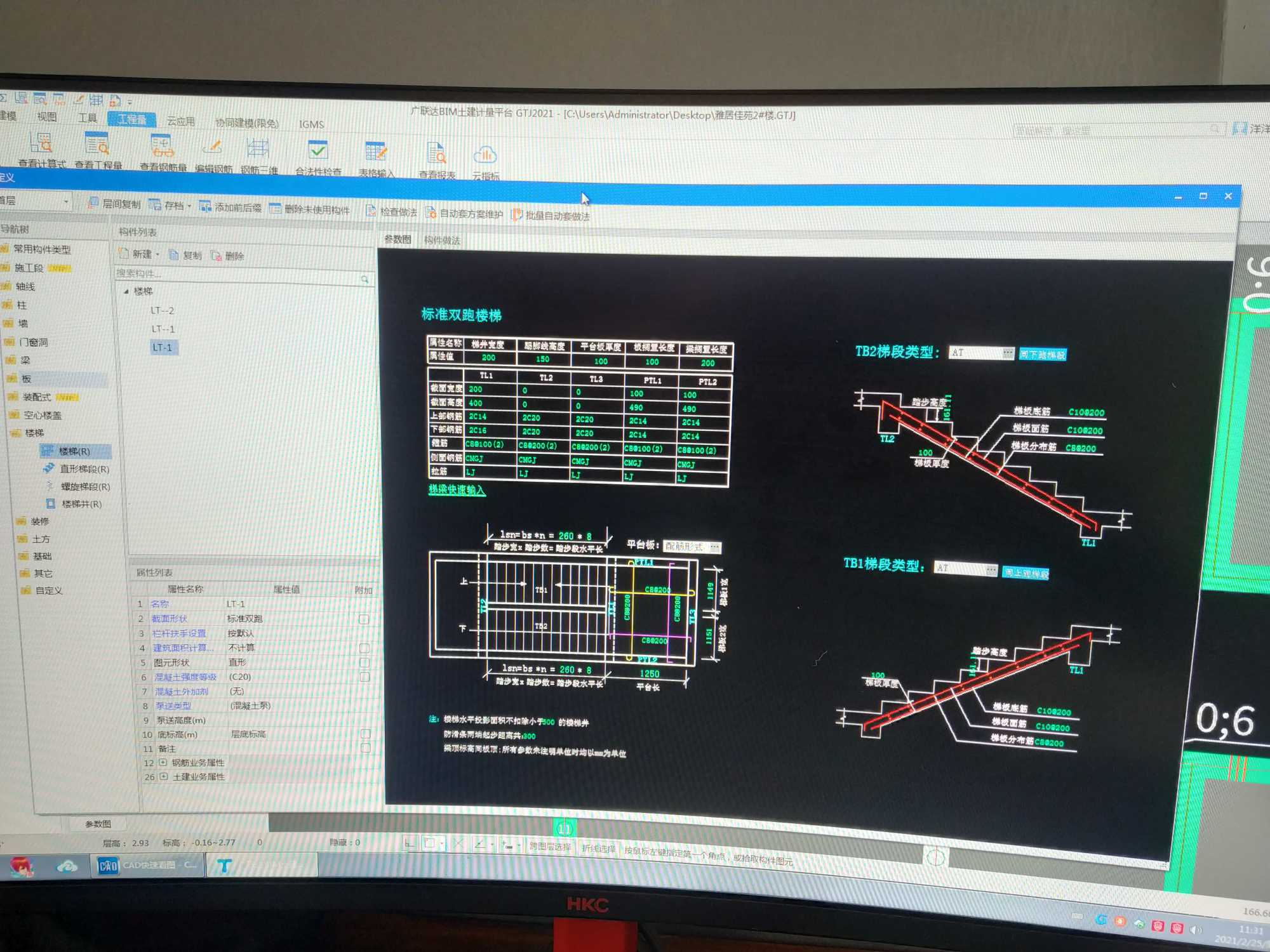Open 表格输入 ribbon icon
The width and height of the screenshot is (1270, 952).
click(376, 159)
